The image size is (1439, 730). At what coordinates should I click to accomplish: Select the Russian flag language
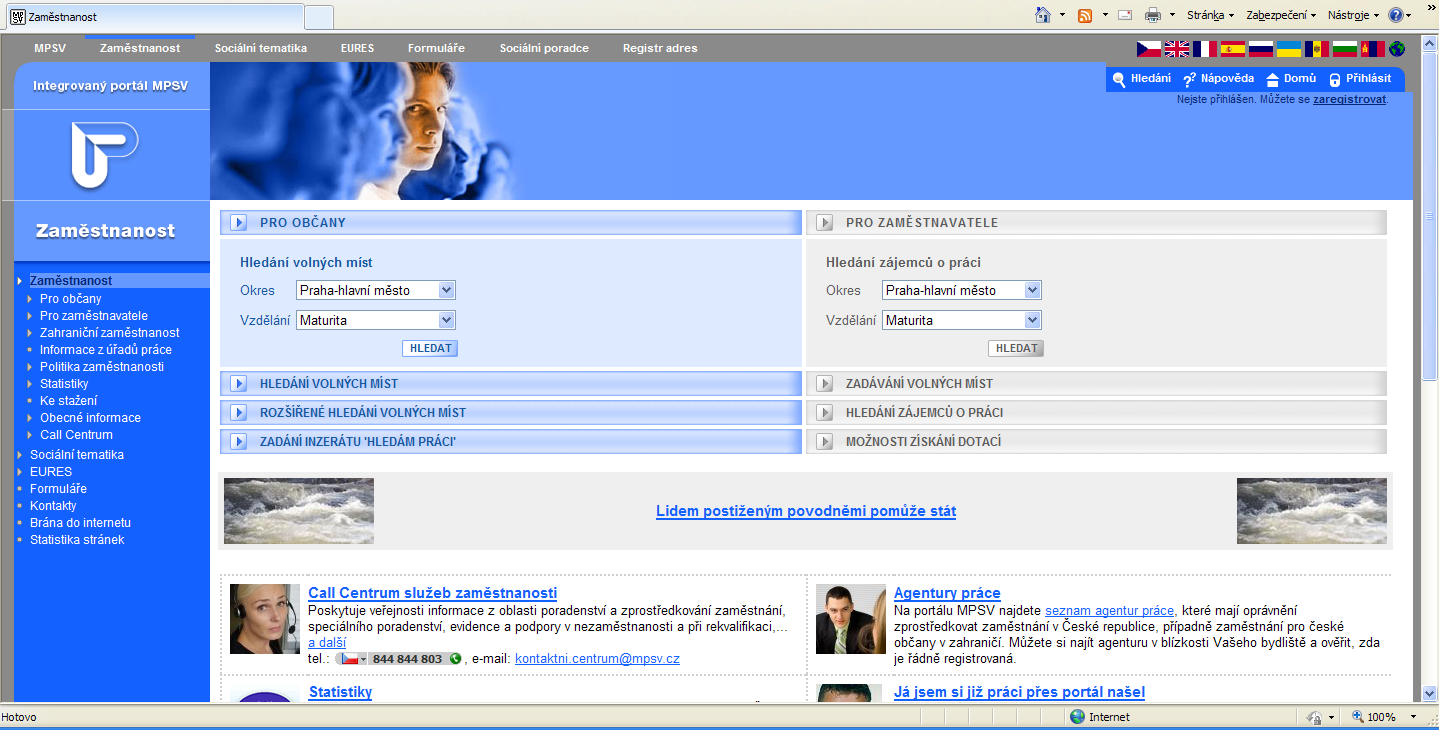pos(1261,48)
